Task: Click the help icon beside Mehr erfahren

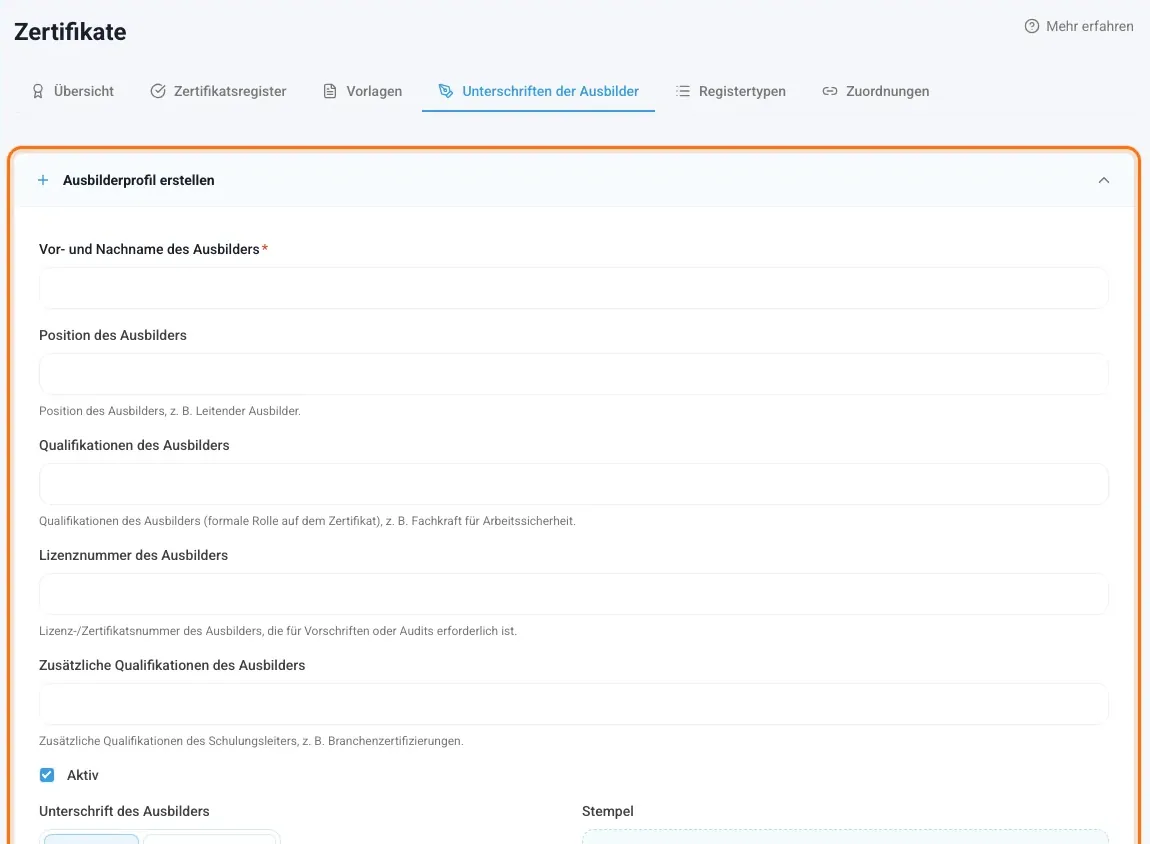Action: click(x=1031, y=26)
